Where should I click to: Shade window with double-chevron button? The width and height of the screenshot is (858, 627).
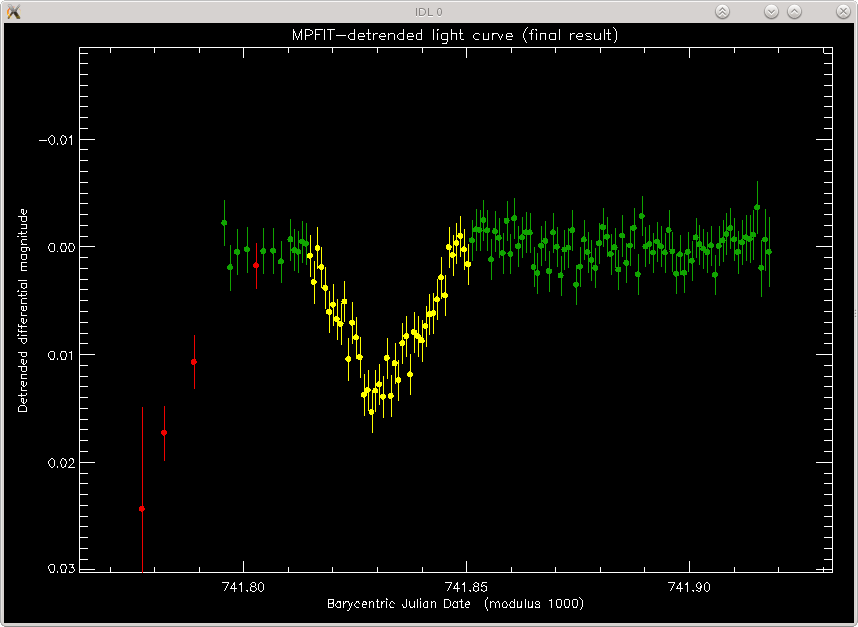pyautogui.click(x=722, y=11)
